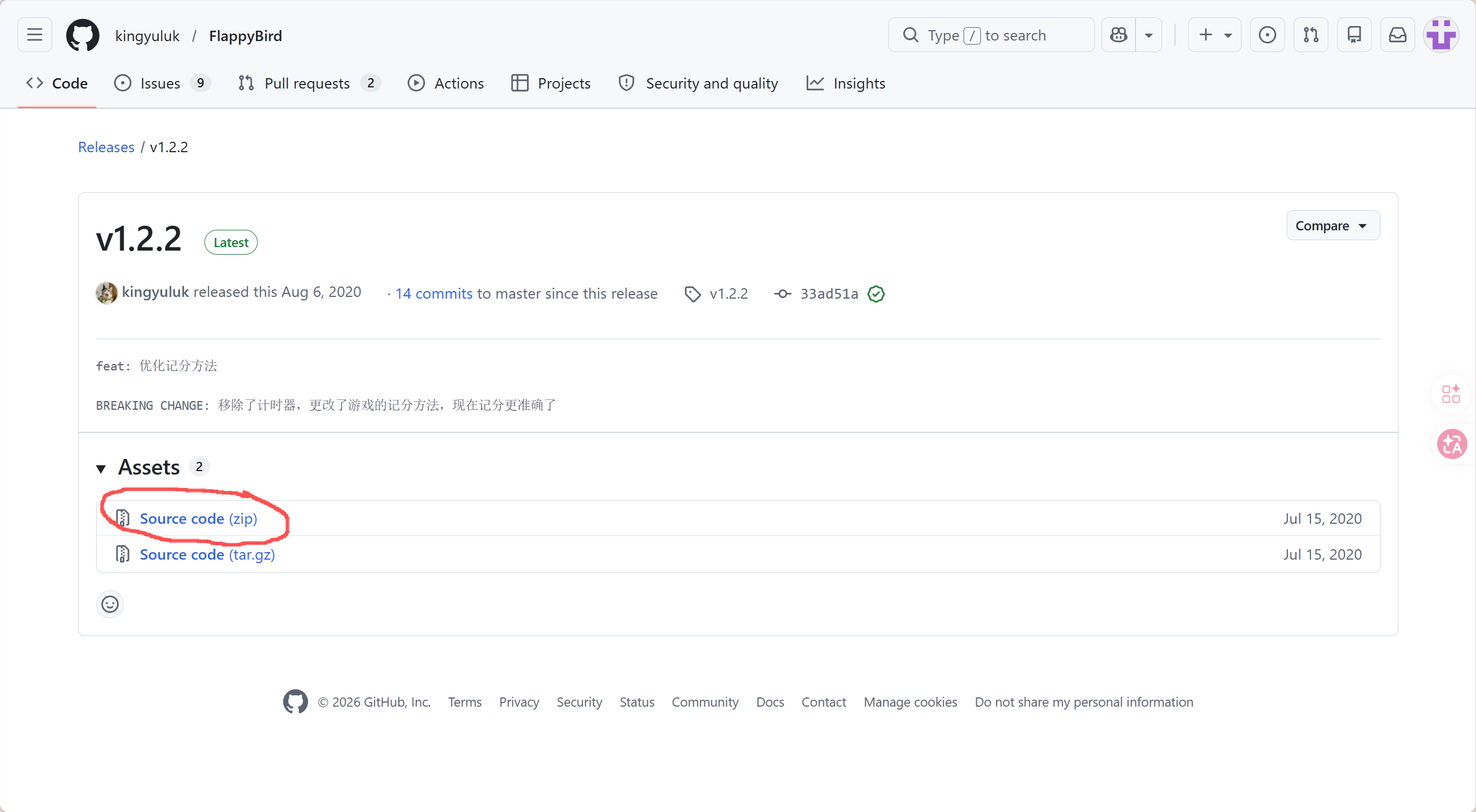Screen dimensions: 1476x812
Task: Click the Issues count 9 badge
Action: 200,83
